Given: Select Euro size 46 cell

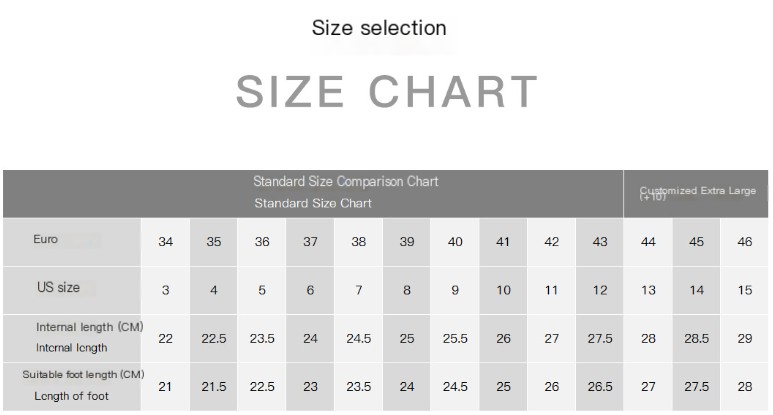Looking at the screenshot, I should tap(745, 242).
